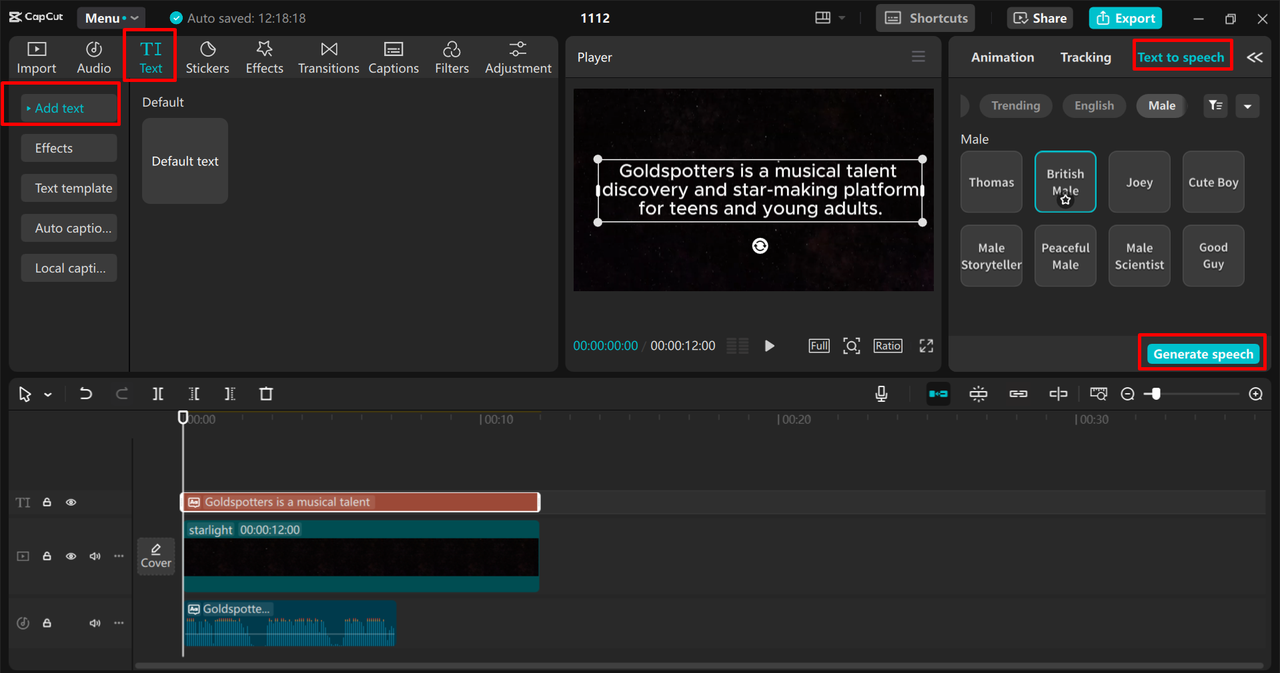
Task: Click the timeline zoom-to-fit ruler icon
Action: [x=1099, y=394]
